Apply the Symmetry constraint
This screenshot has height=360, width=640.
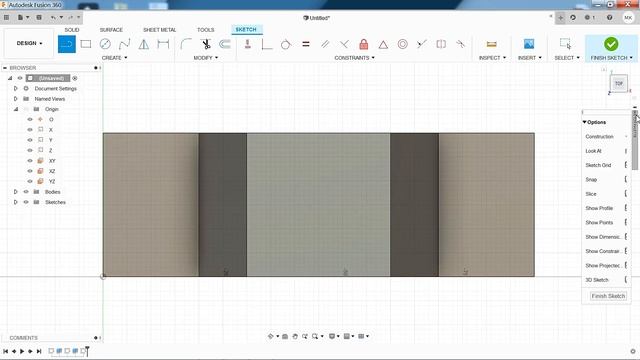(441, 44)
